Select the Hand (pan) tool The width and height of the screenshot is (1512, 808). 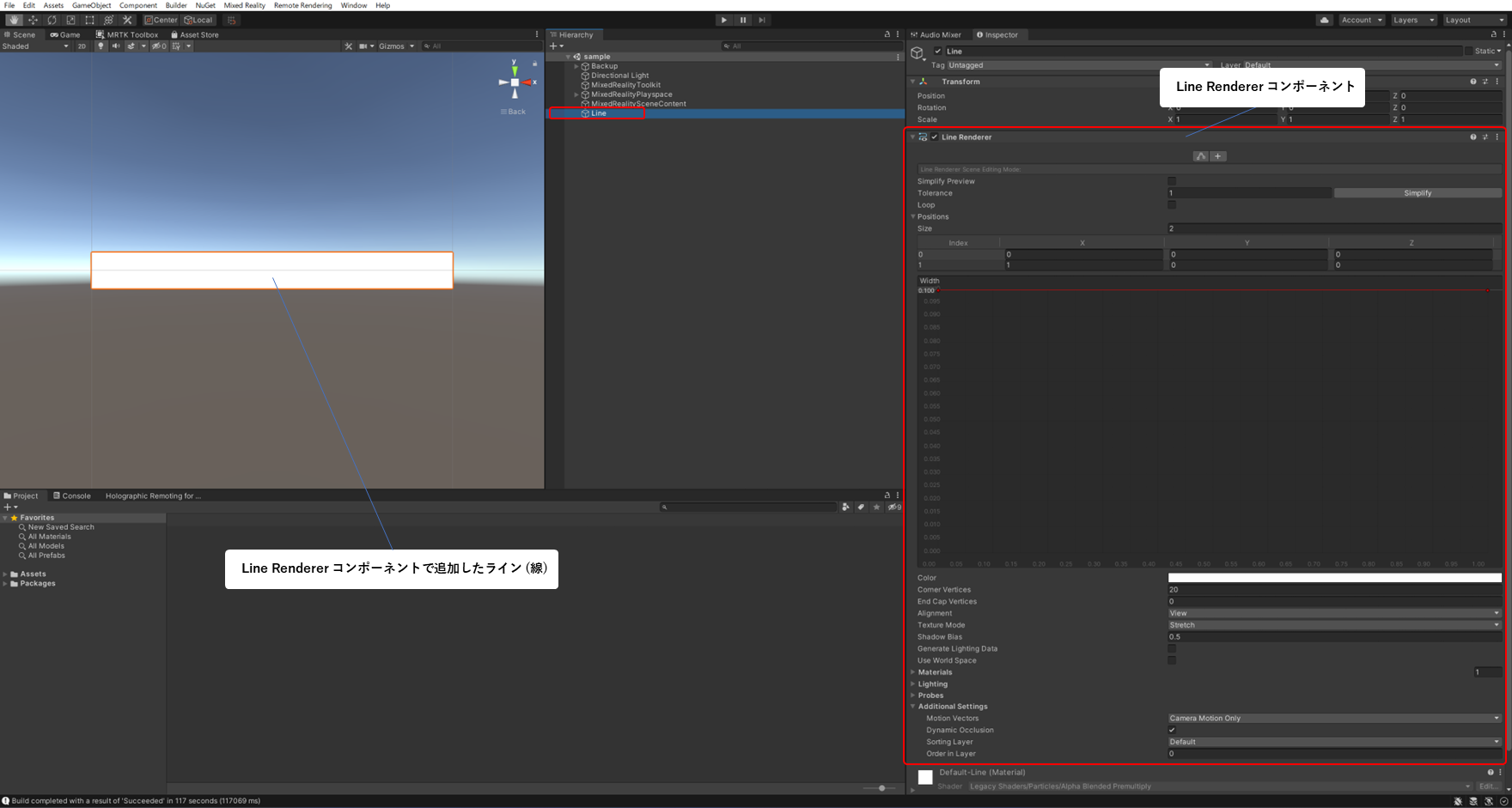tap(14, 19)
